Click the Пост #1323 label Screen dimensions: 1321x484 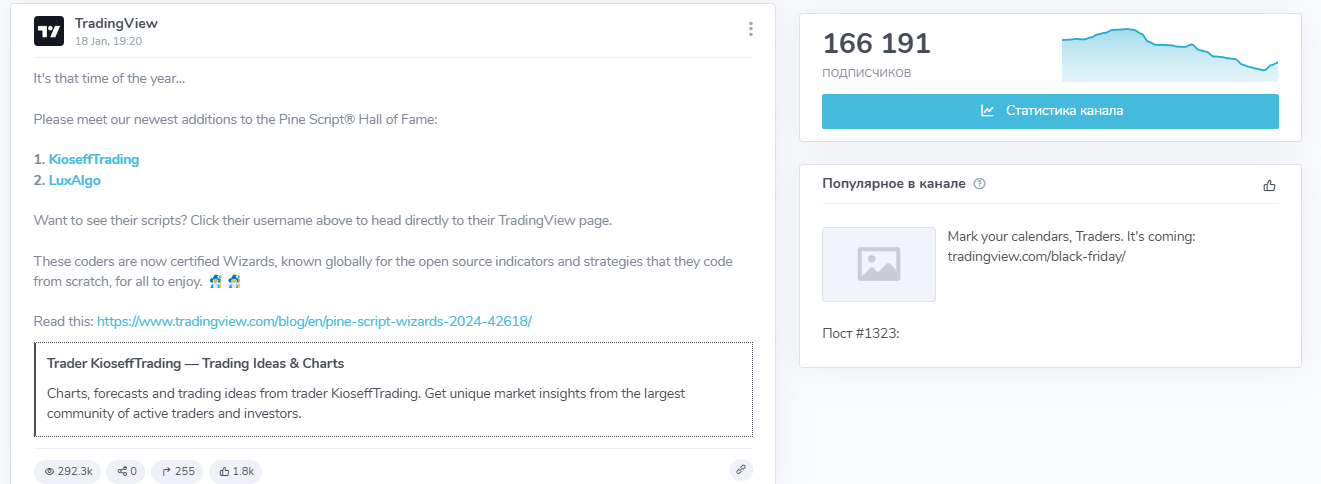(x=860, y=333)
